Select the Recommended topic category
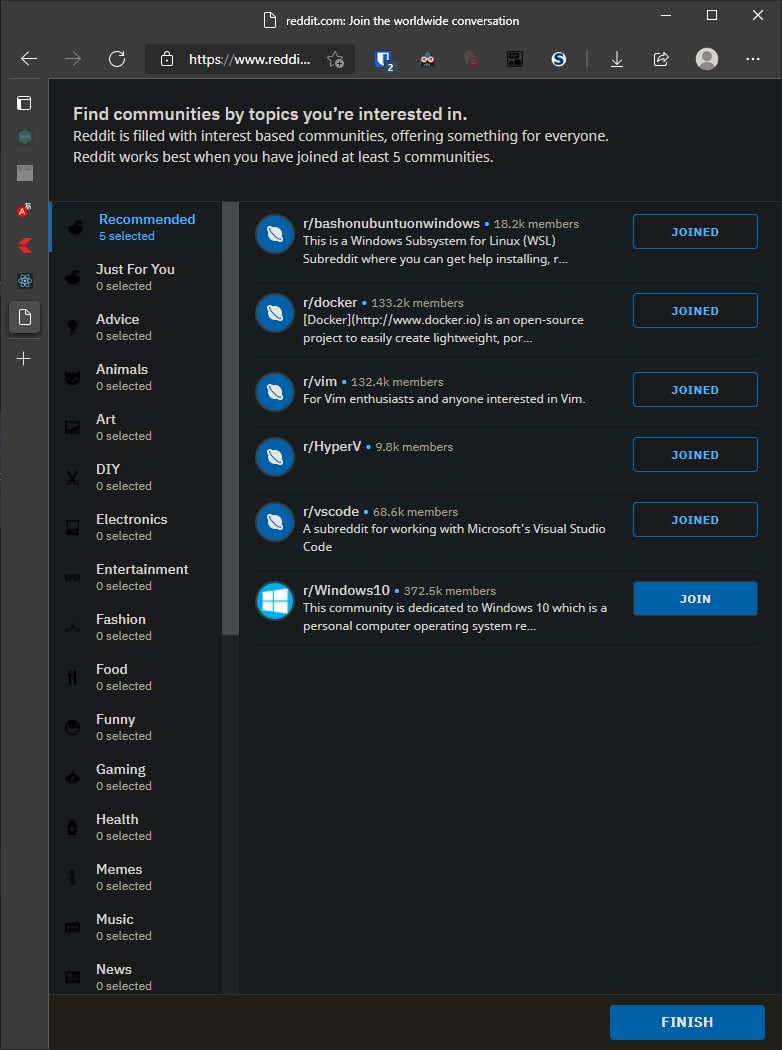The width and height of the screenshot is (782, 1050). tap(137, 227)
